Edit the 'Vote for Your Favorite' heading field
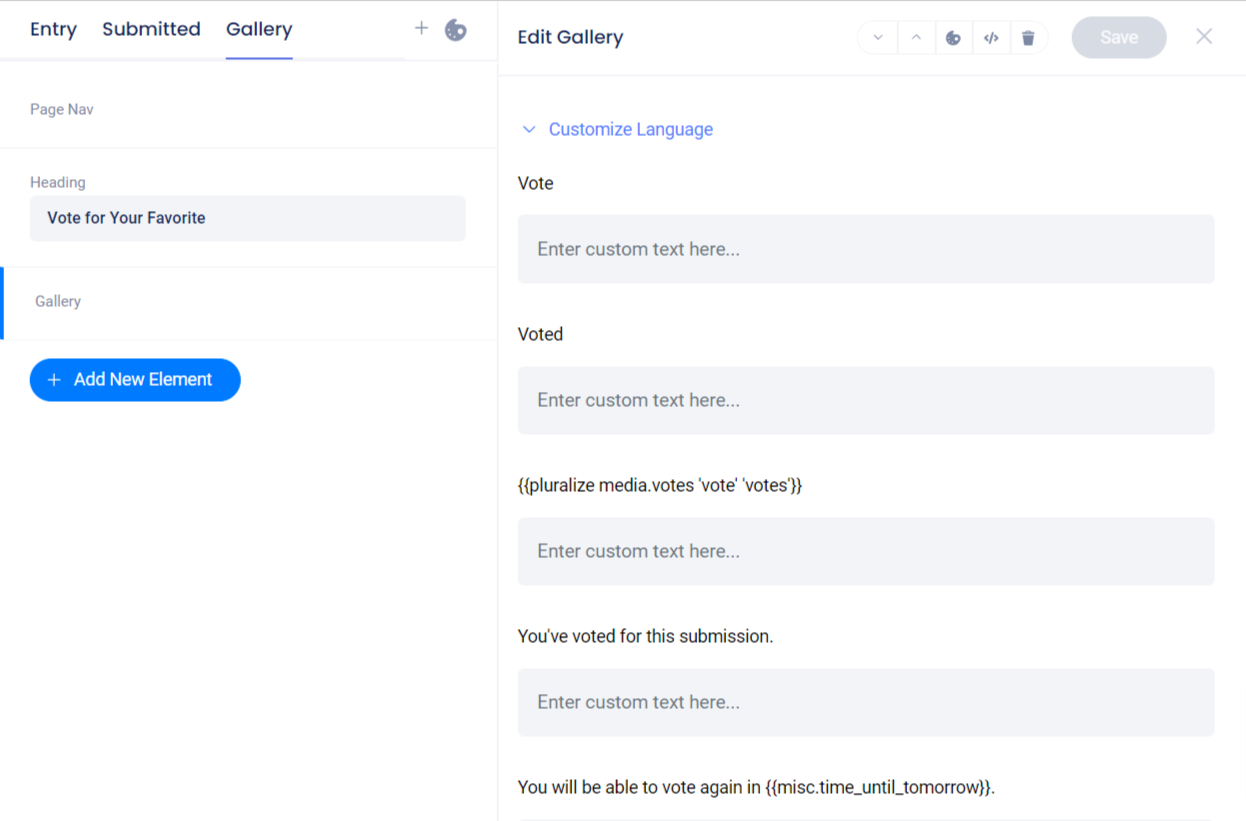Screen dimensions: 1246x821 (247, 218)
